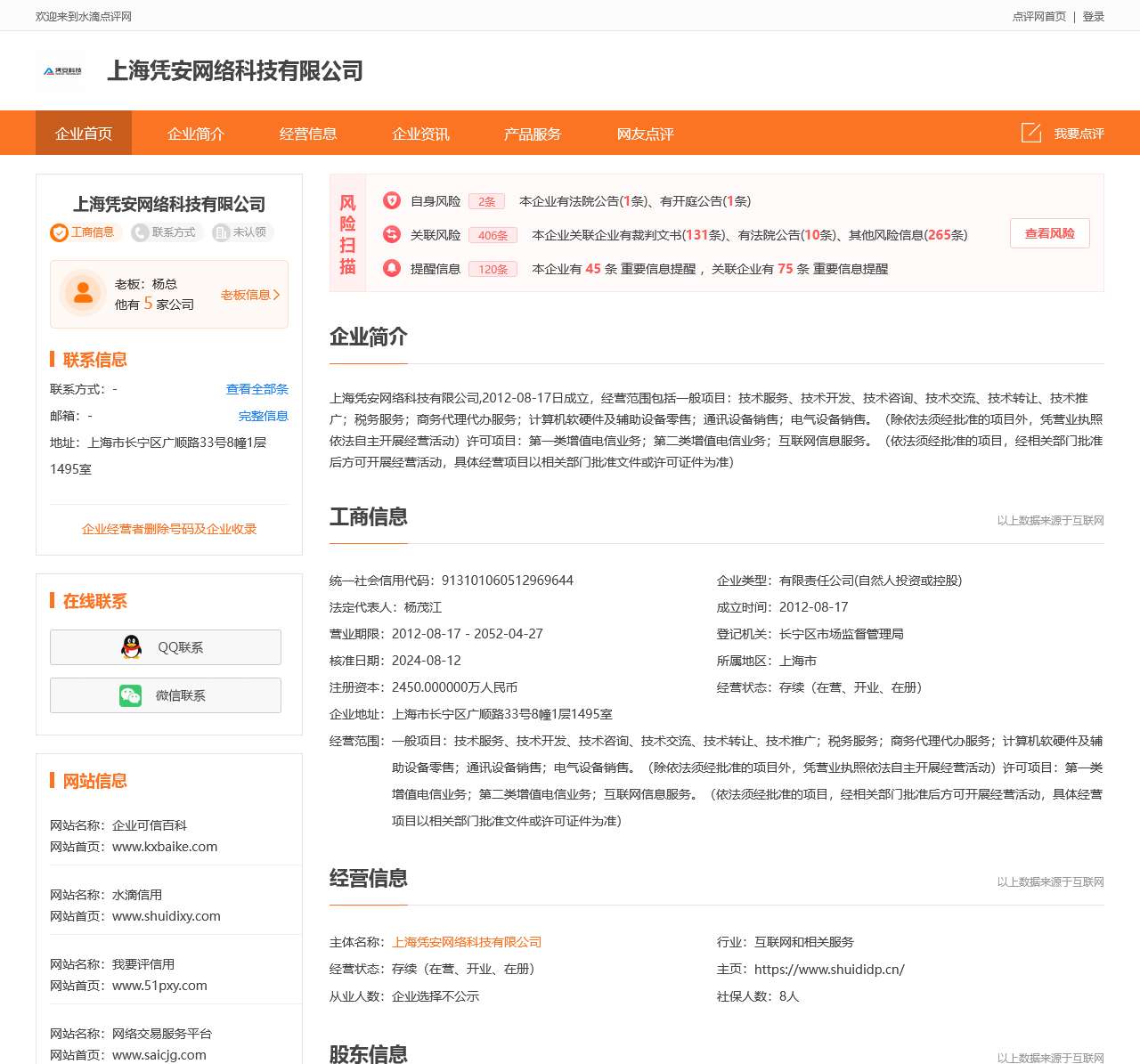Click the shield icon beside 自身风险
This screenshot has width=1140, height=1064.
(392, 200)
